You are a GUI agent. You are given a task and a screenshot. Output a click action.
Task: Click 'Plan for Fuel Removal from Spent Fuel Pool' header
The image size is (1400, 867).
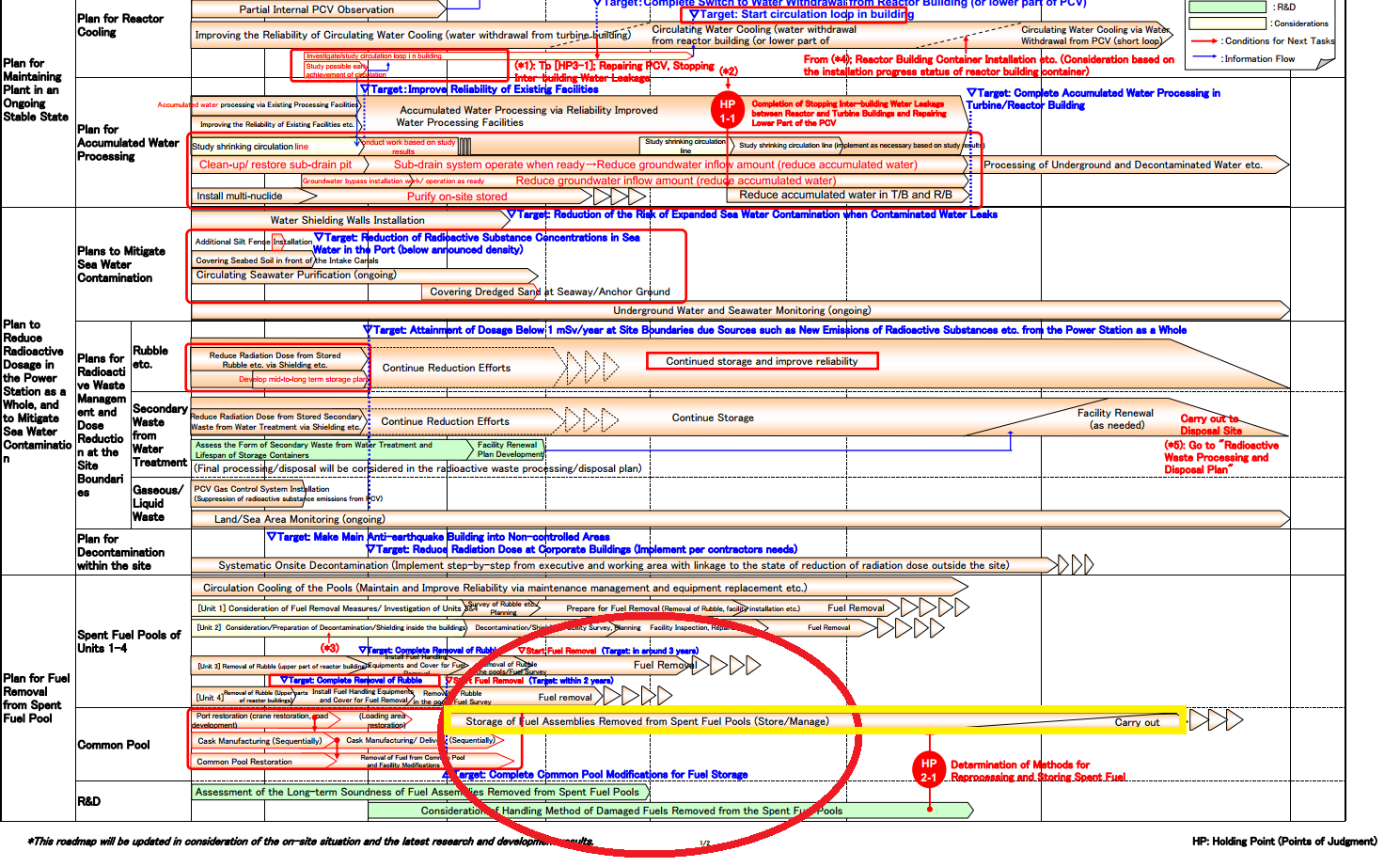[37, 698]
